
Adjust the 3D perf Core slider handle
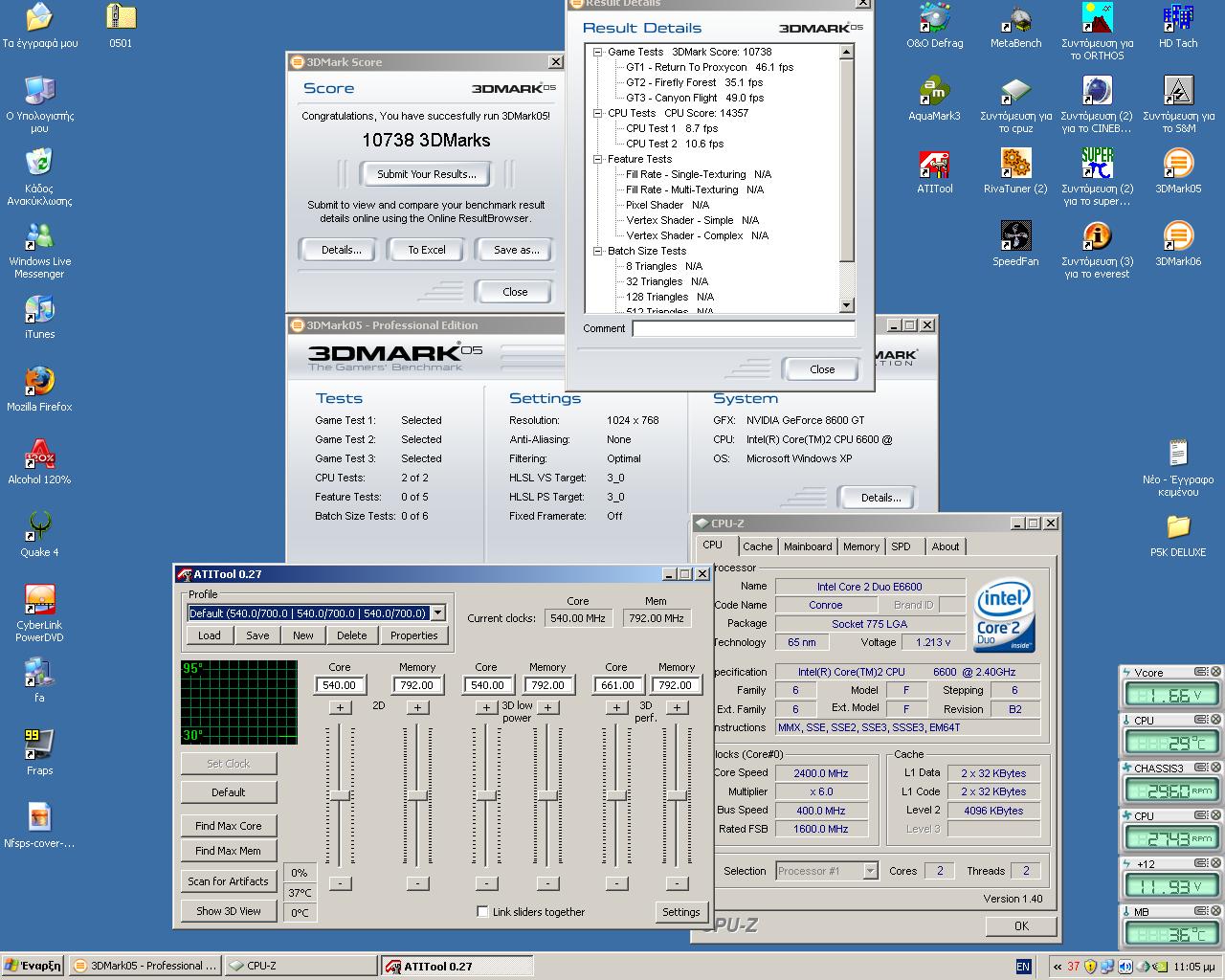pos(616,795)
